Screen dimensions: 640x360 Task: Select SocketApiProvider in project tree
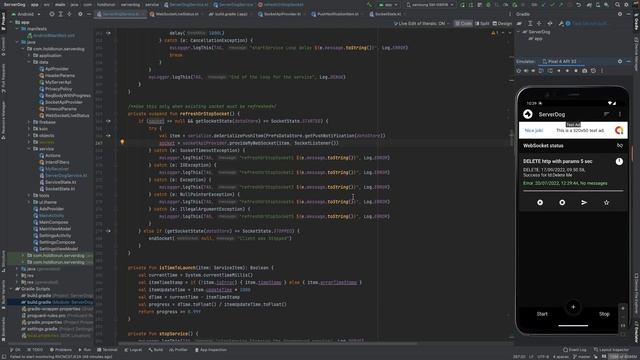(x=63, y=102)
